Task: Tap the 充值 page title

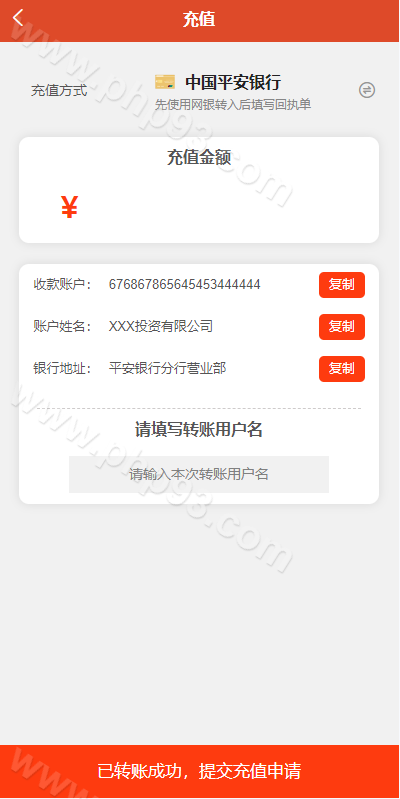Action: click(199, 19)
